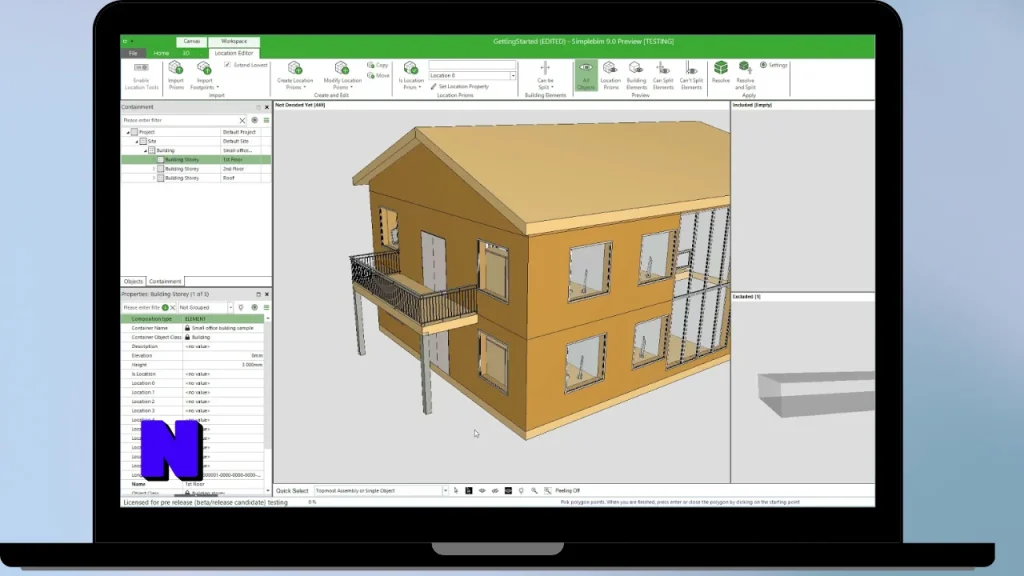
Task: Click the black screen icon in bottom toolbar
Action: coord(508,490)
